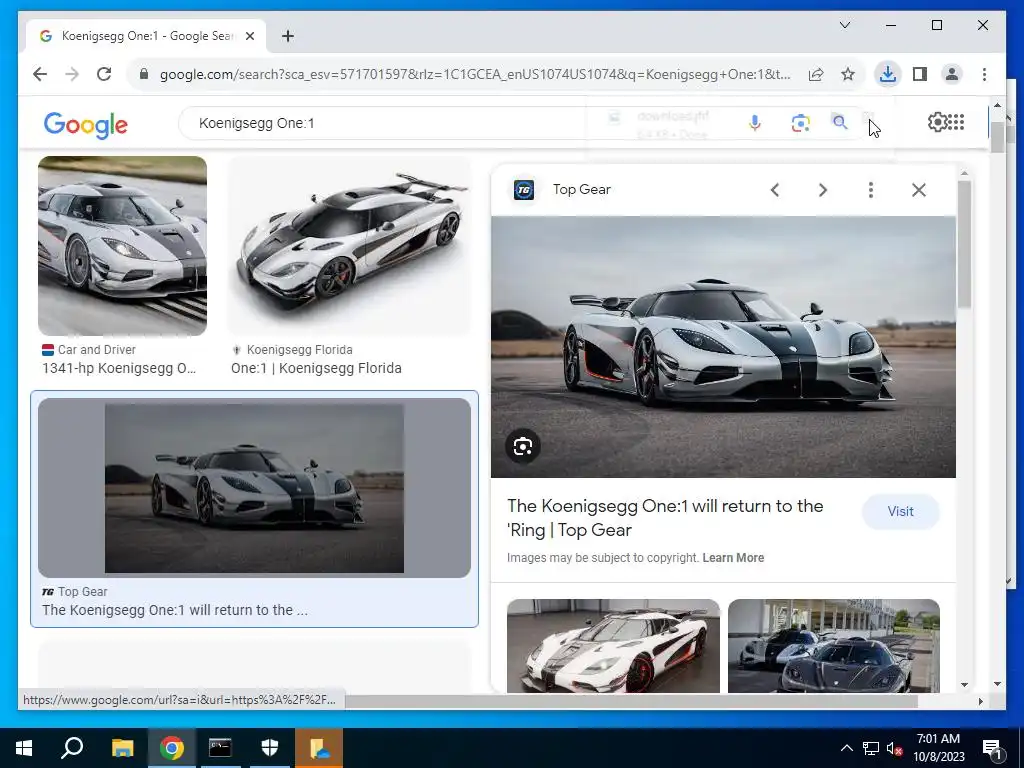Open Google quick settings gear
Viewport: 1024px width, 768px height.
point(937,122)
